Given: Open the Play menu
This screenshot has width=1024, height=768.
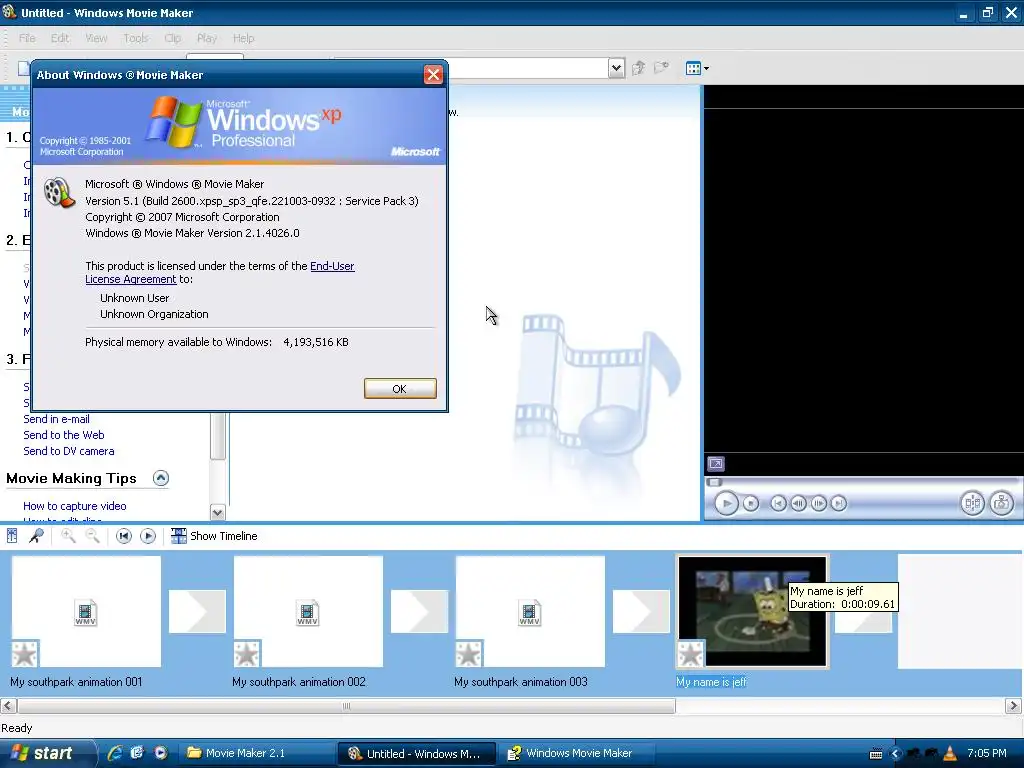Looking at the screenshot, I should pyautogui.click(x=206, y=38).
